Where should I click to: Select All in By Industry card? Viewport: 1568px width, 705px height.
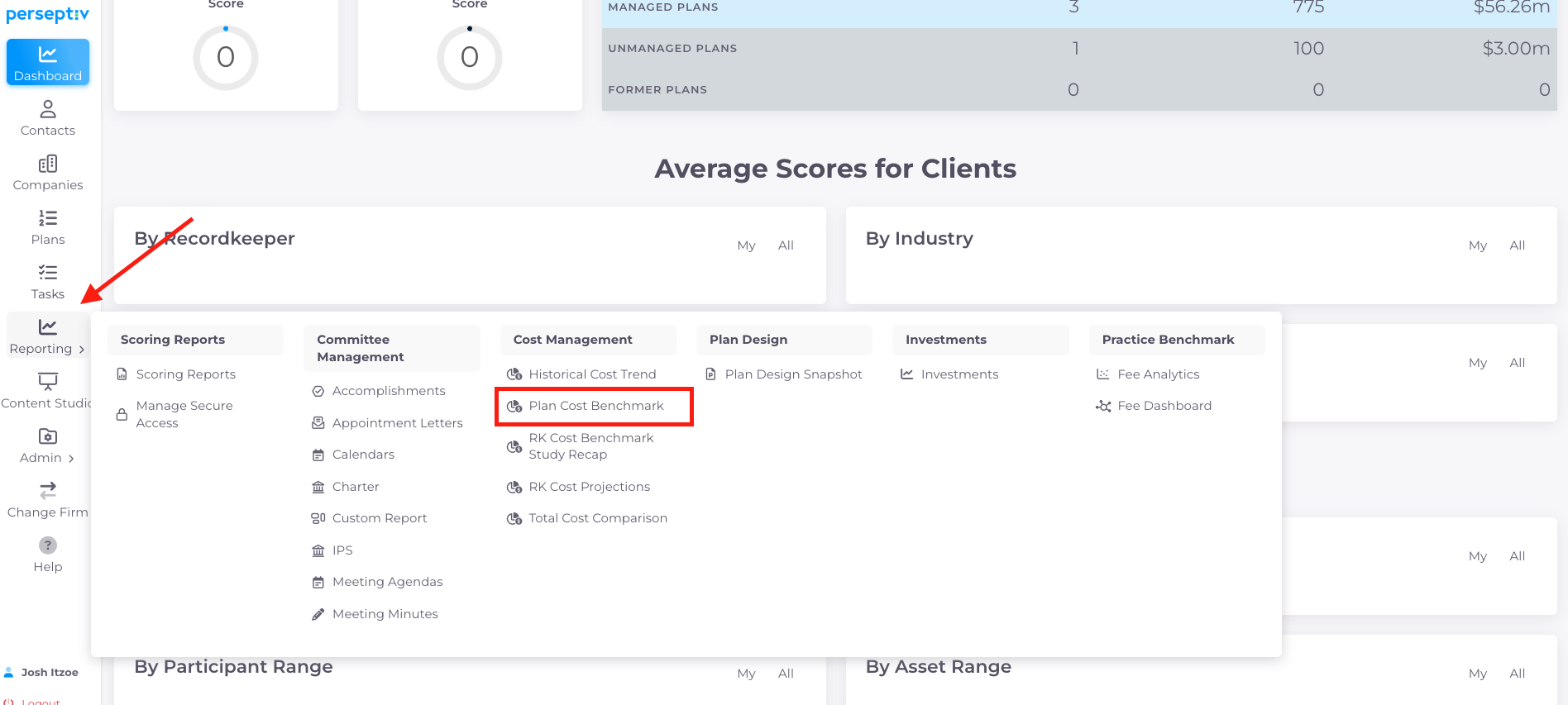coord(1517,245)
